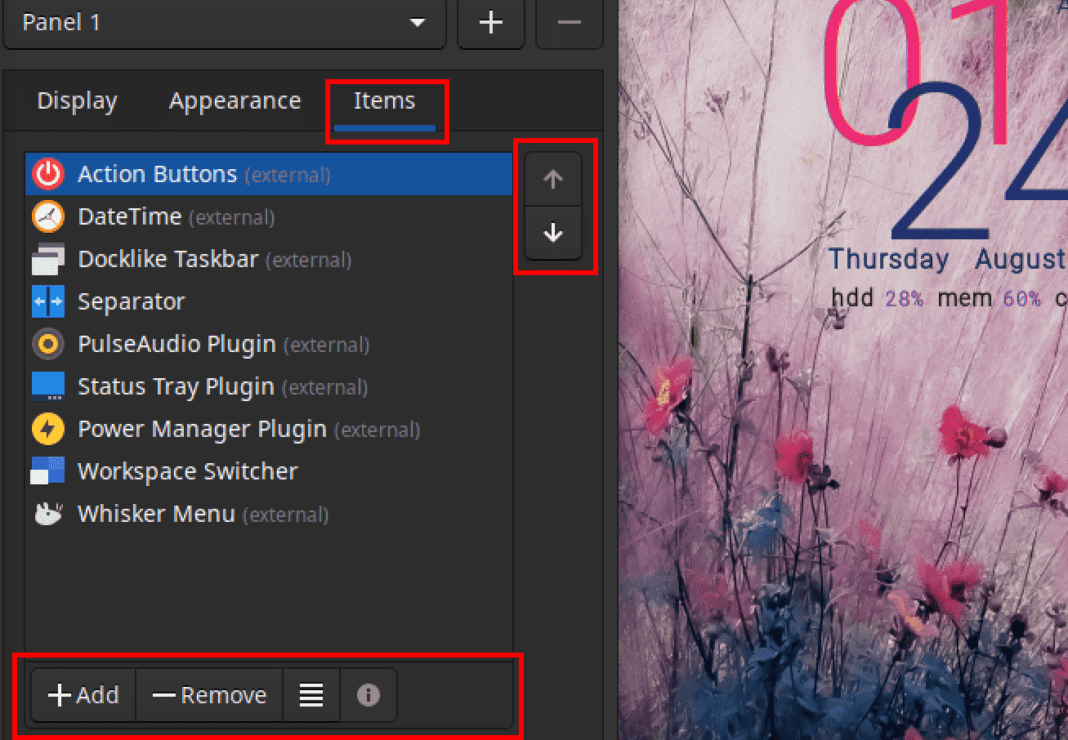Select the Action Buttons power icon
This screenshot has height=740, width=1068.
[47, 173]
